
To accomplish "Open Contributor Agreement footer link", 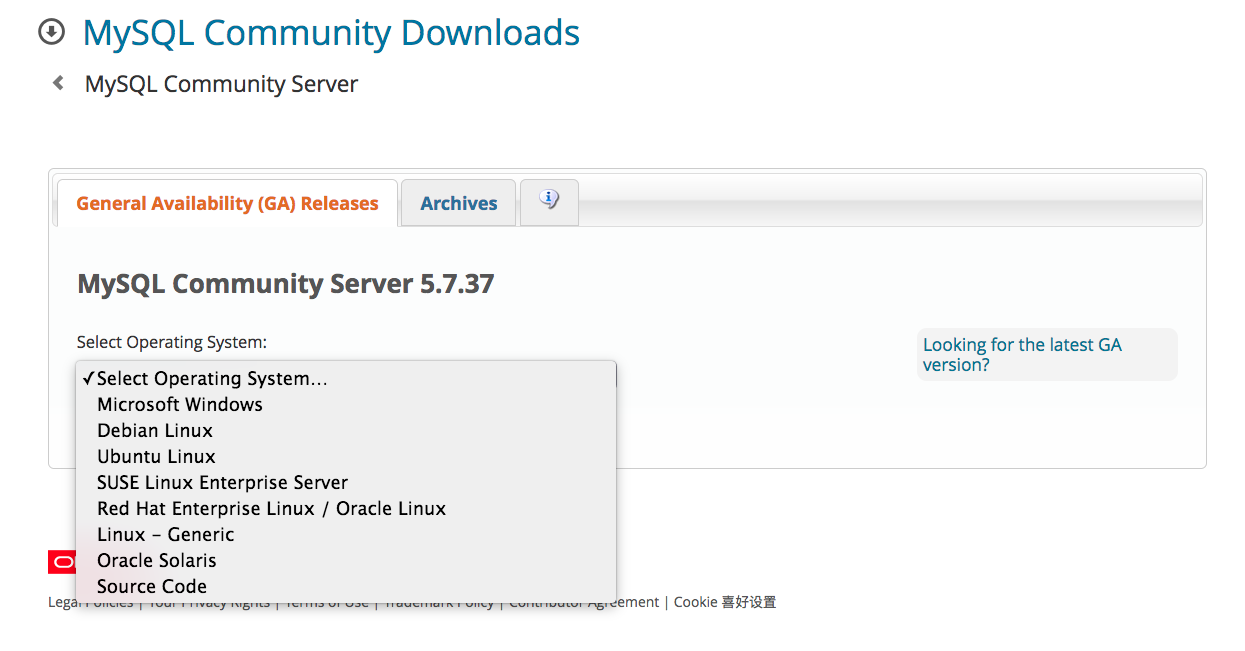I will coord(584,602).
